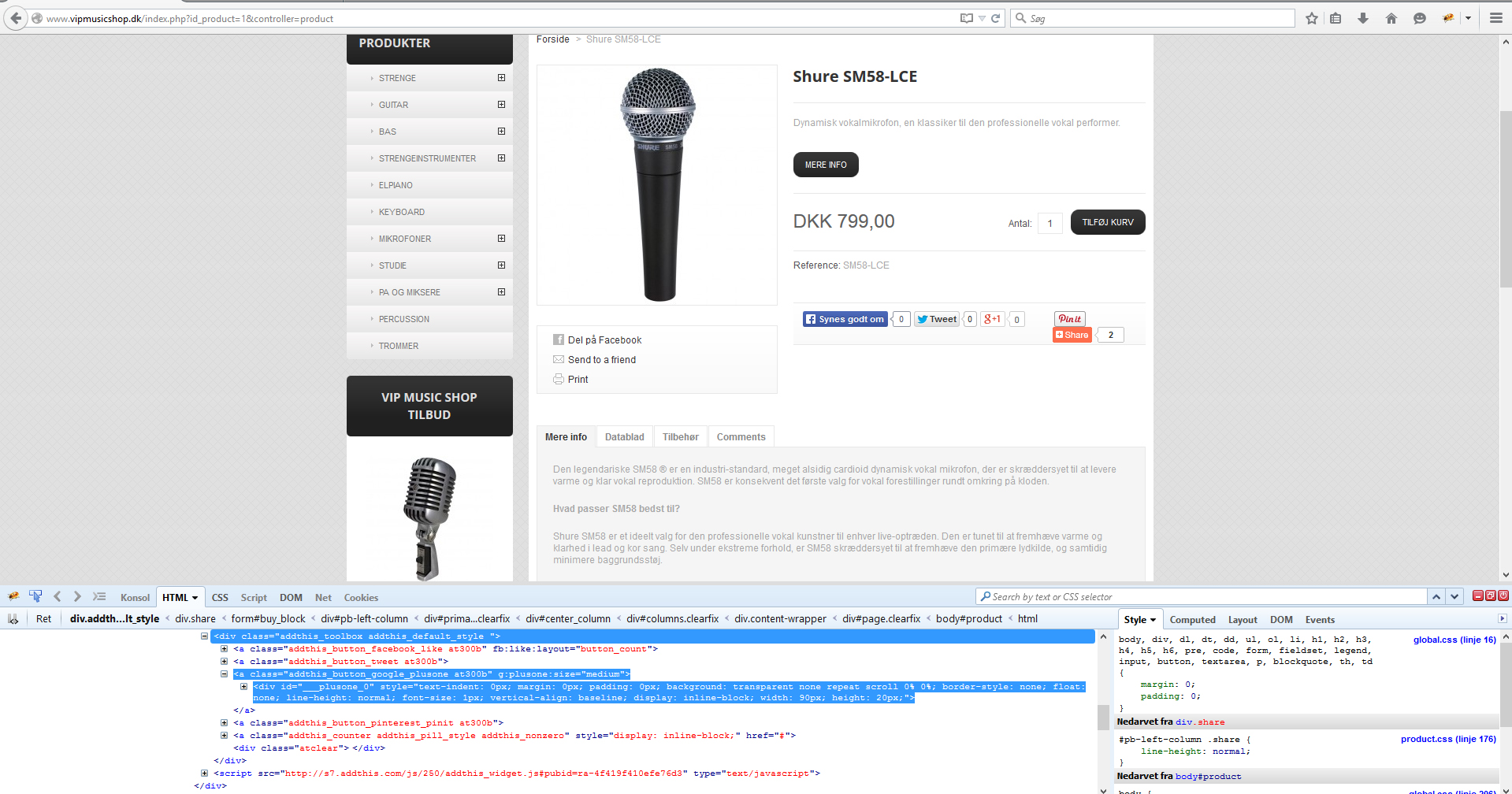Viewport: 1512px width, 794px height.
Task: Detach Firebug into a new window
Action: pos(1491,596)
